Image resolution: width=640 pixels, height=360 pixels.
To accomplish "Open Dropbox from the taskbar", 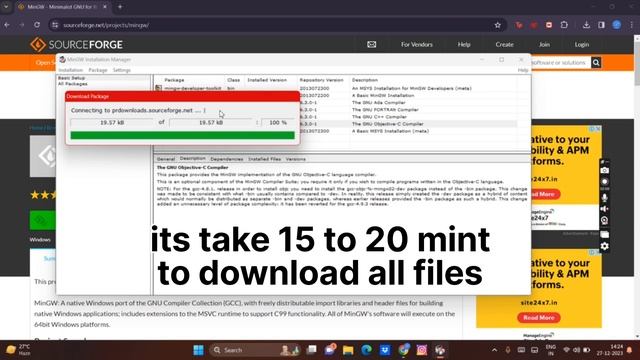I will pyautogui.click(x=385, y=350).
